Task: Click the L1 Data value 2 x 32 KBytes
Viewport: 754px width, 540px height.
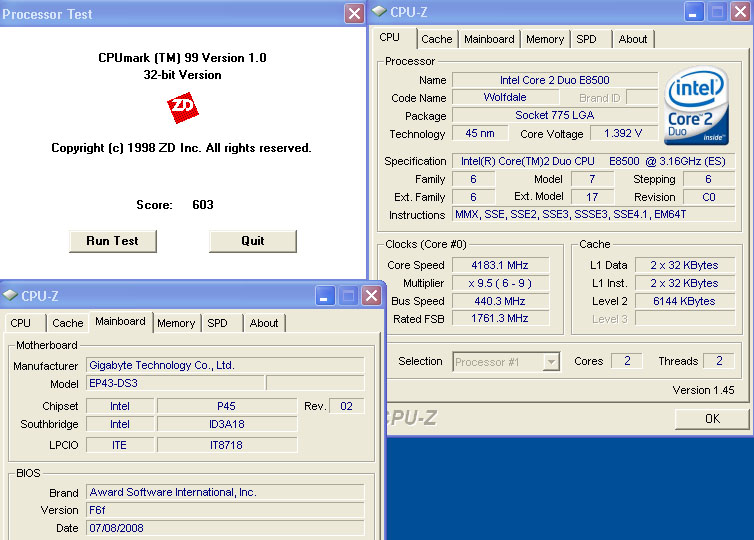Action: click(684, 265)
